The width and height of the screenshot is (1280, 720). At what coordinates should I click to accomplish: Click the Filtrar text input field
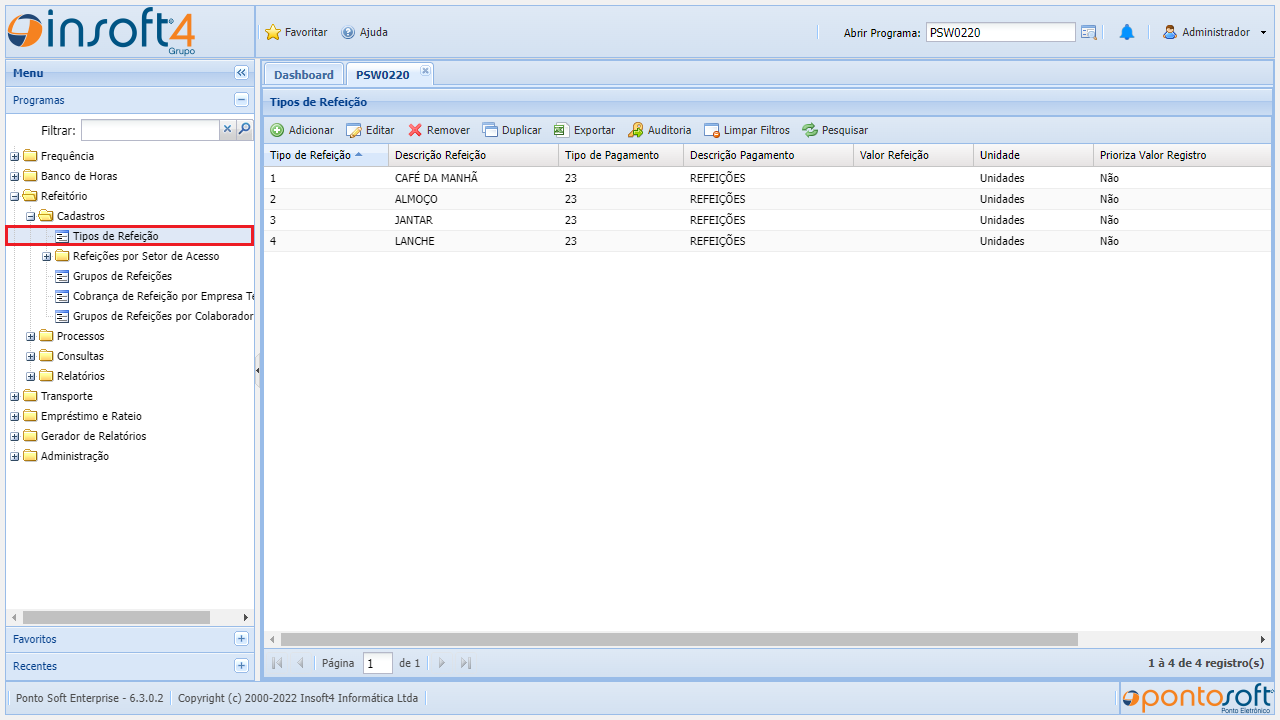pos(150,130)
